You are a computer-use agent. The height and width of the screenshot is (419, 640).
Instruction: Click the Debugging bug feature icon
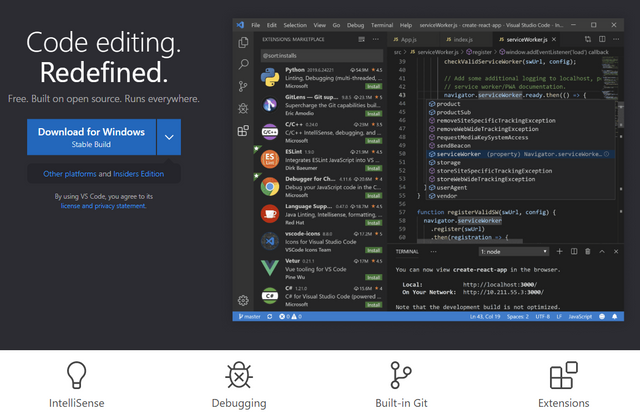(x=239, y=375)
